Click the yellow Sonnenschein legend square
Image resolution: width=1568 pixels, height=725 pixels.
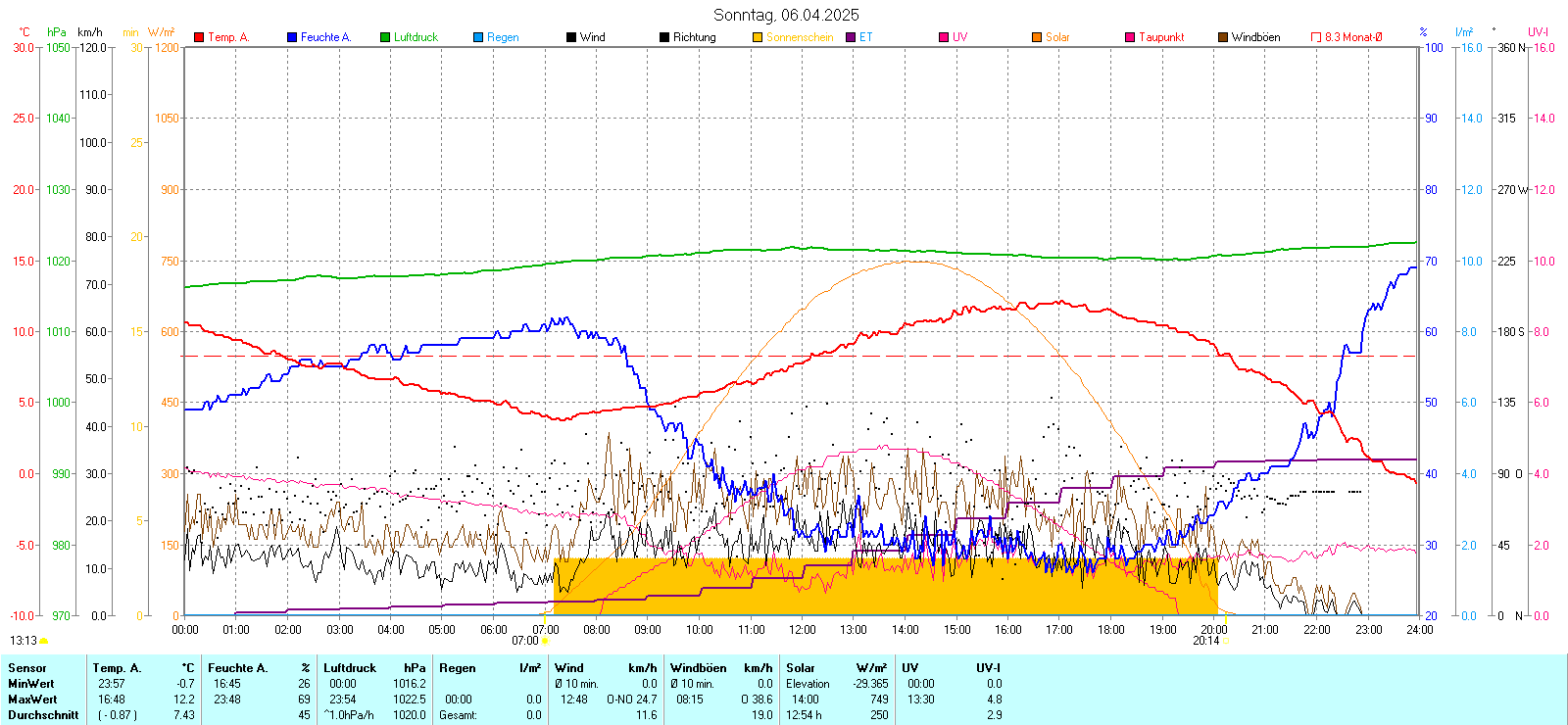758,37
